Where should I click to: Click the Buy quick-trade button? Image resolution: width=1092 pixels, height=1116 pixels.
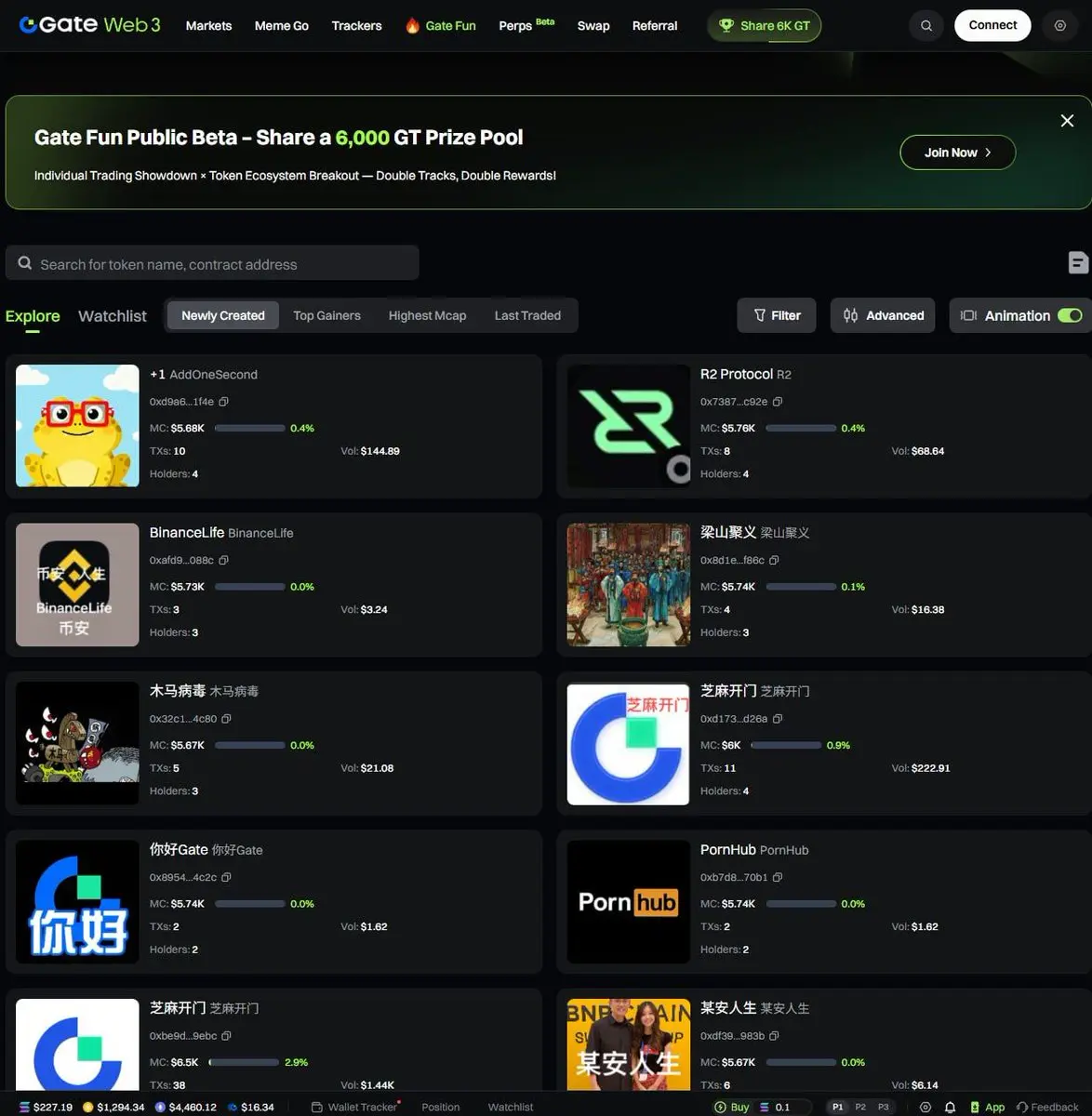[731, 1107]
